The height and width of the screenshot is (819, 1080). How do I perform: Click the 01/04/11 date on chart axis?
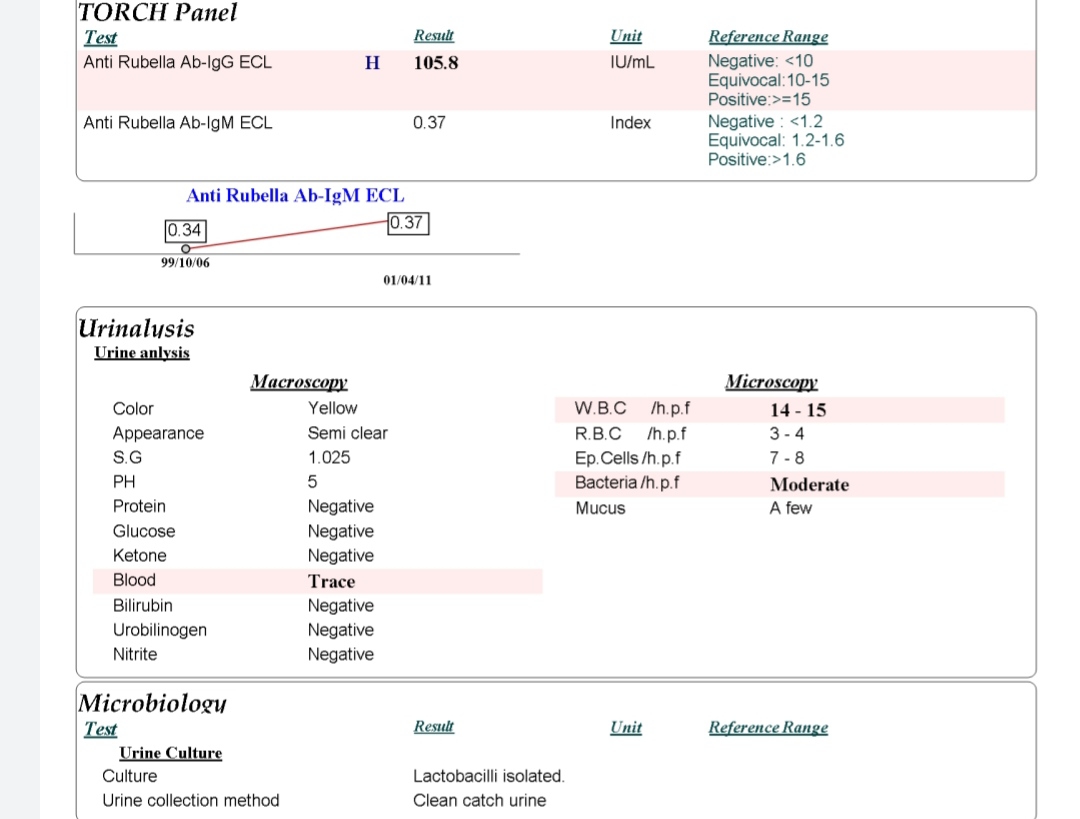pos(407,280)
